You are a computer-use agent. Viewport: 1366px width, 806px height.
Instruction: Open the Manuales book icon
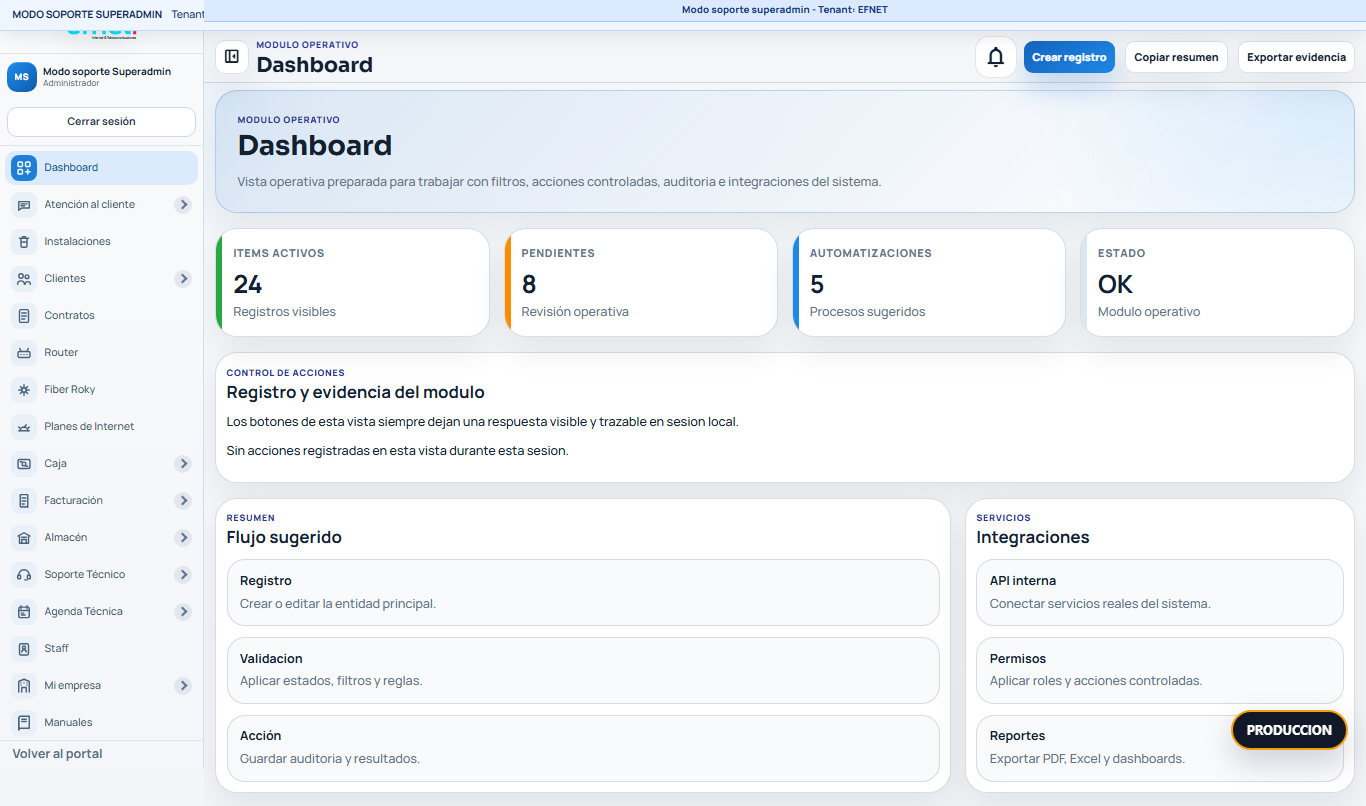click(24, 722)
